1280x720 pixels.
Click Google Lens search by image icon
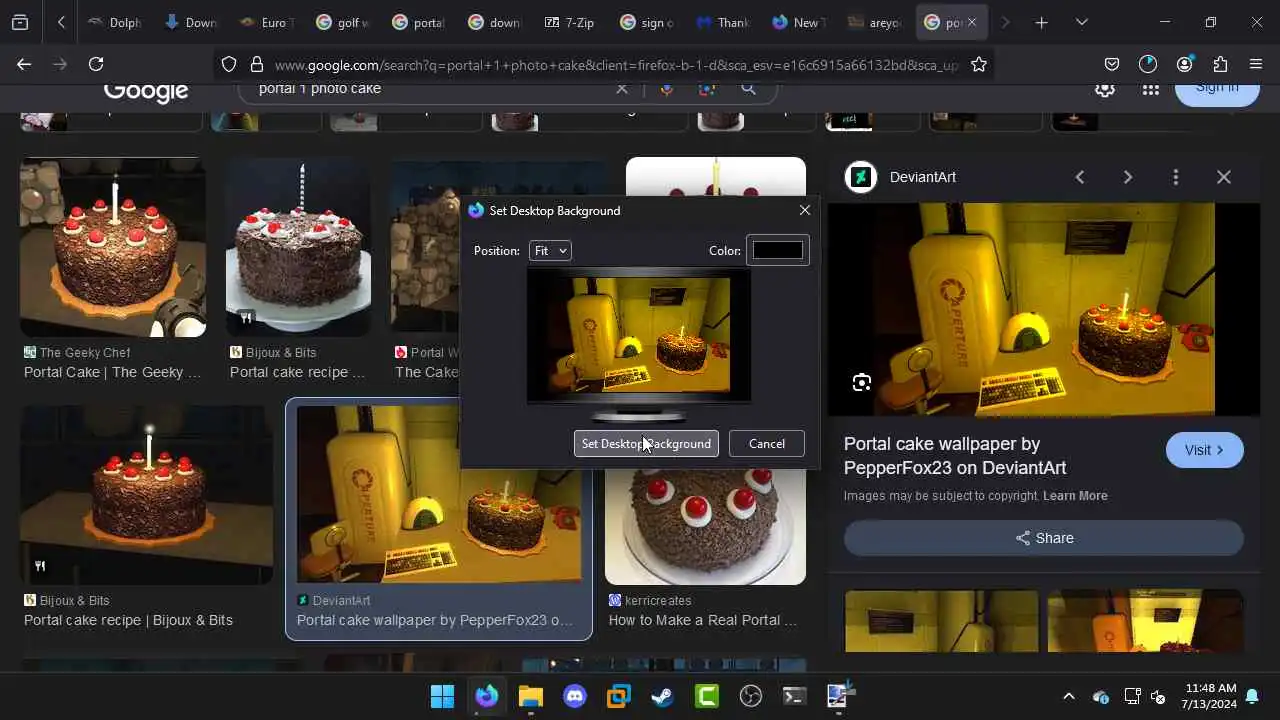(707, 89)
